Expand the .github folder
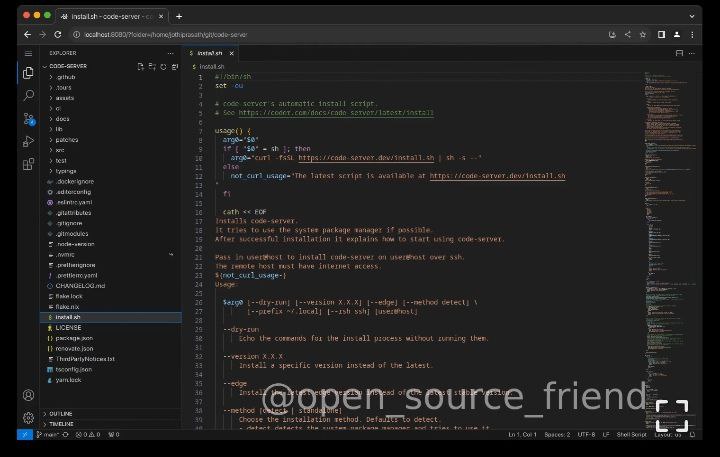Image resolution: width=720 pixels, height=457 pixels. click(x=111, y=77)
